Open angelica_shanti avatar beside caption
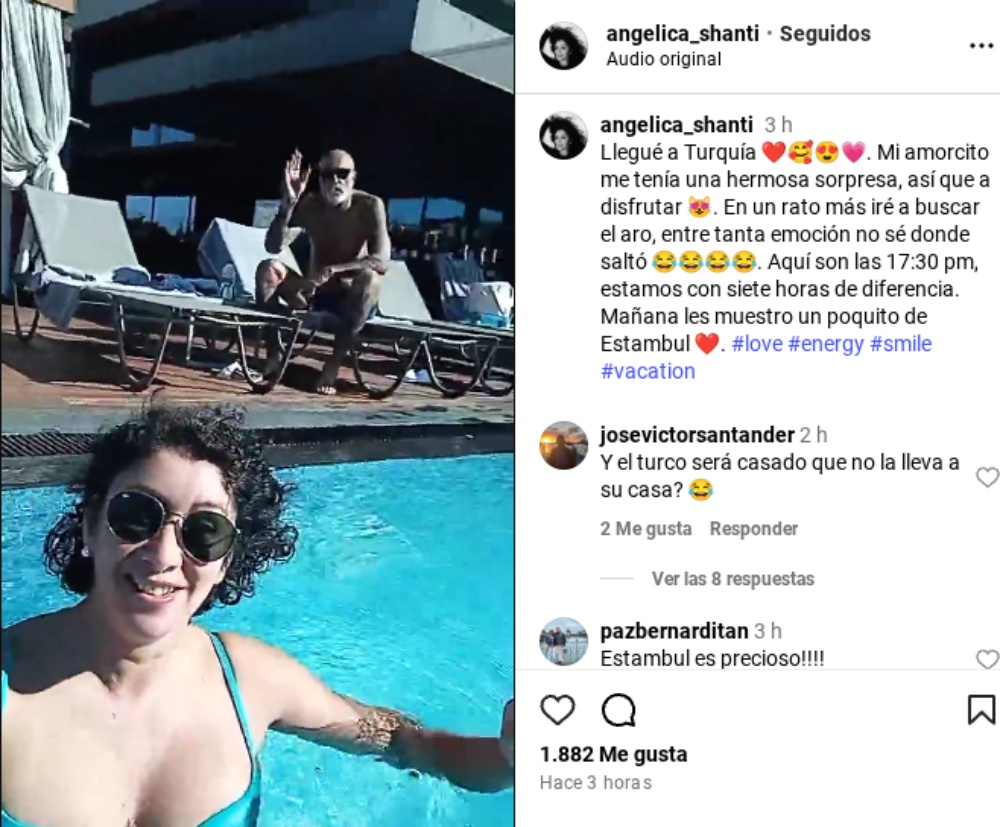This screenshot has height=827, width=1000. (563, 135)
